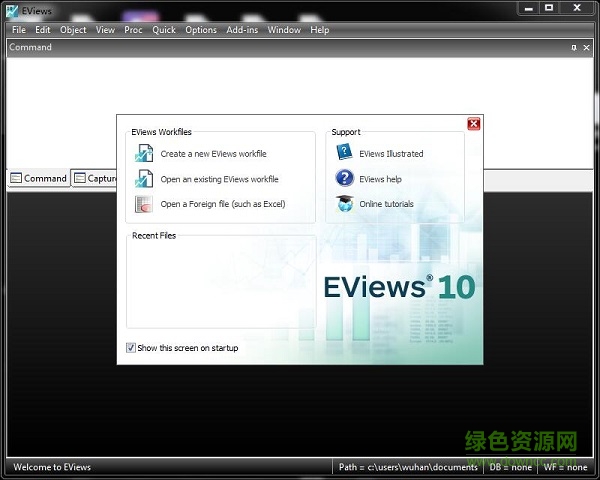The width and height of the screenshot is (600, 480).
Task: Open the Add-ins menu
Action: click(242, 30)
